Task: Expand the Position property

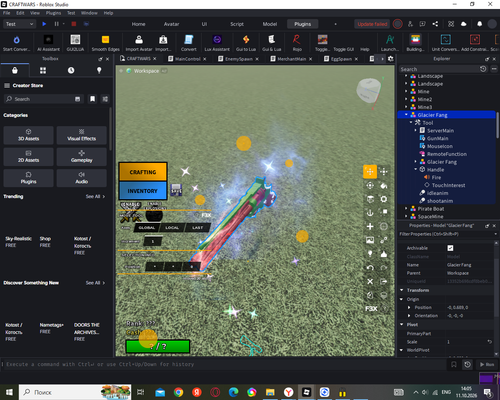Action: point(409,307)
